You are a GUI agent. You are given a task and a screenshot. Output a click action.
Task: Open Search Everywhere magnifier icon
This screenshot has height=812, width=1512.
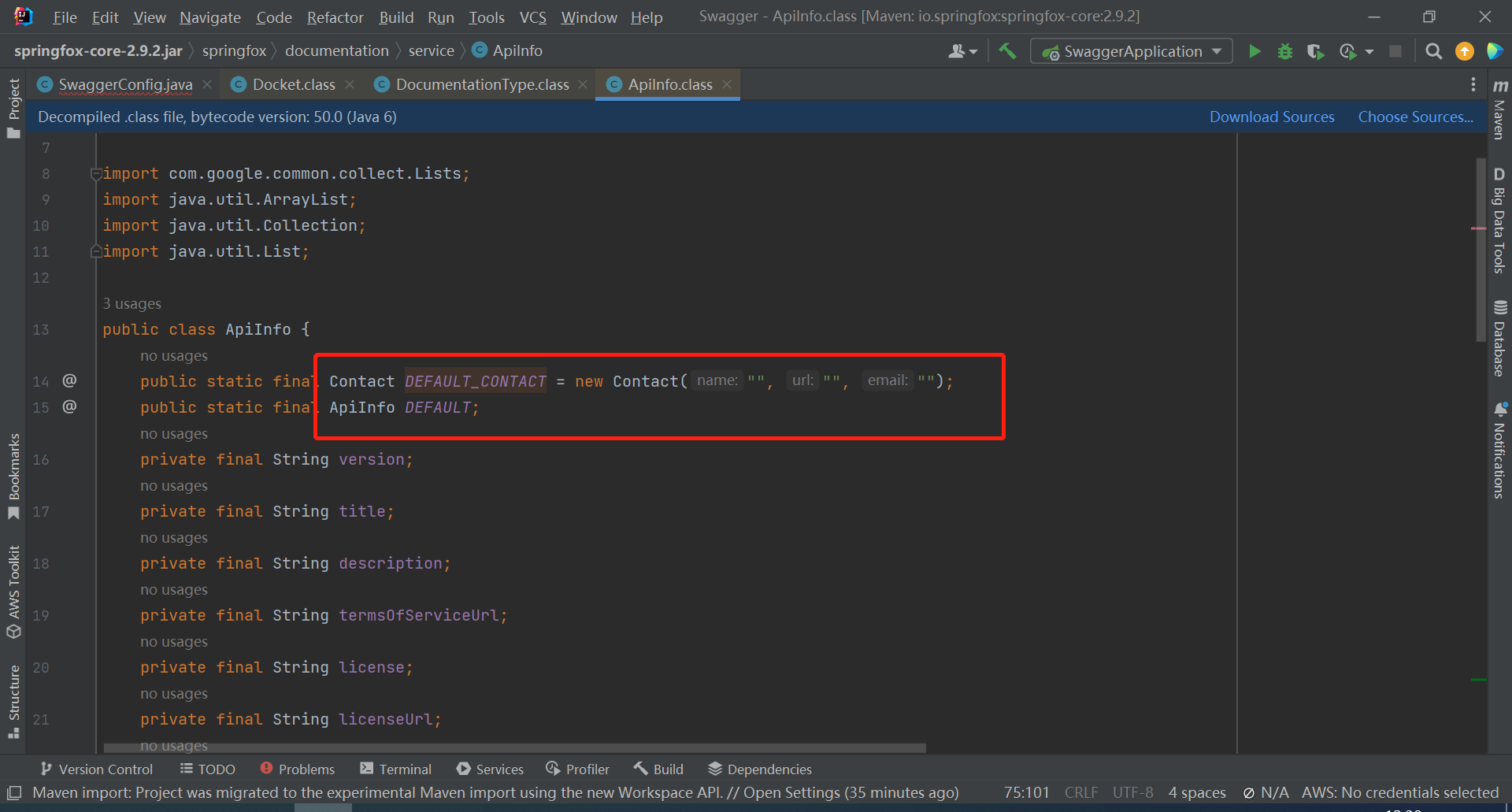click(x=1434, y=51)
